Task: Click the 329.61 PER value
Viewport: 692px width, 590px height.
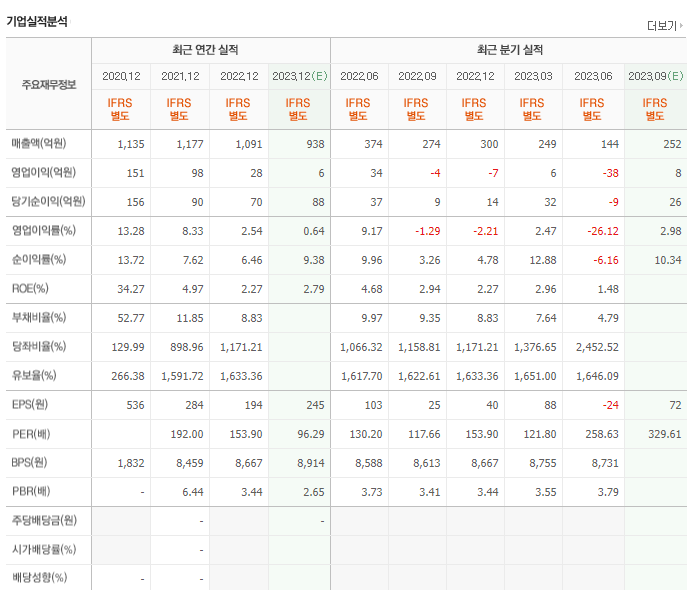Action: click(x=665, y=435)
